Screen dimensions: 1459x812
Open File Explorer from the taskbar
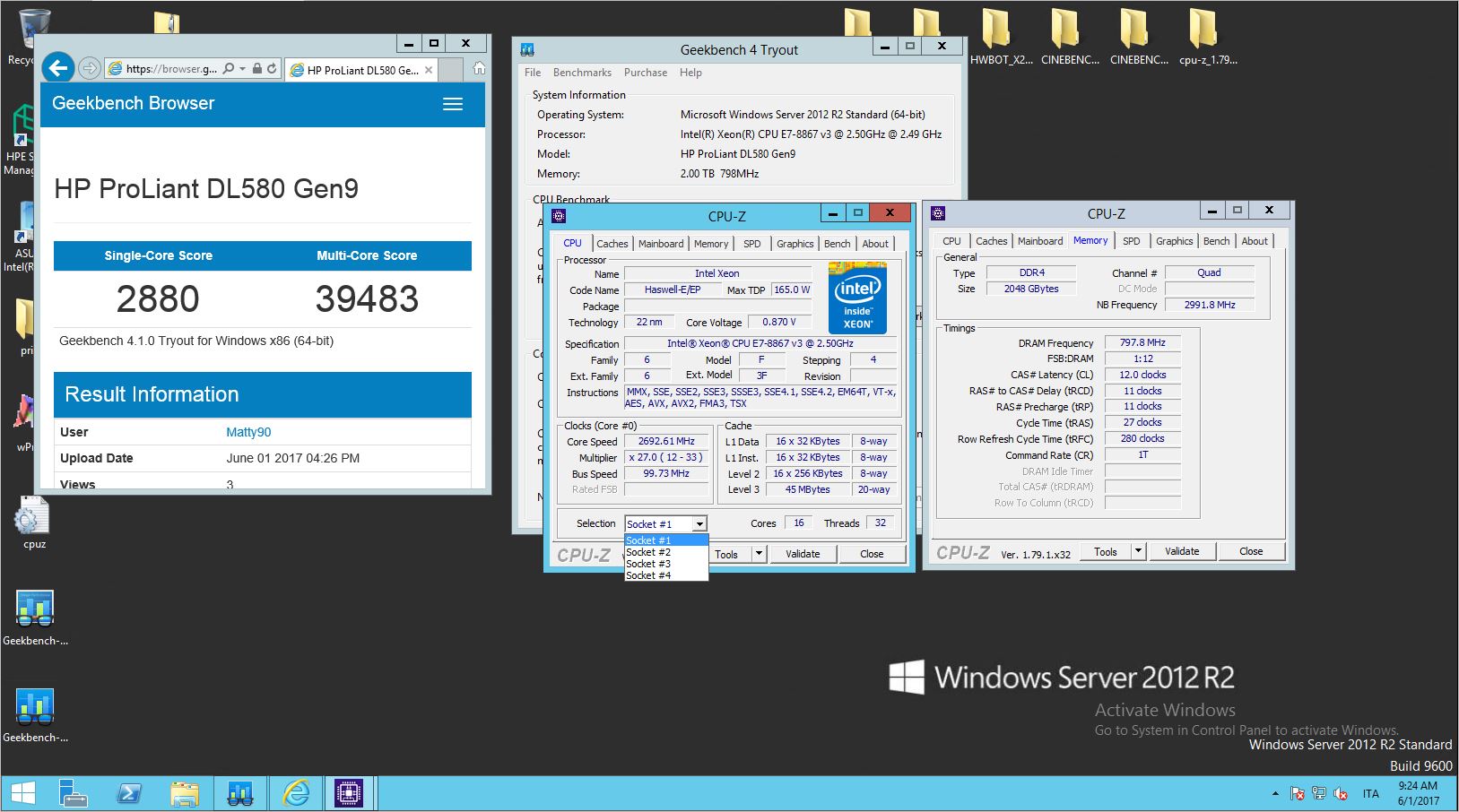click(185, 793)
